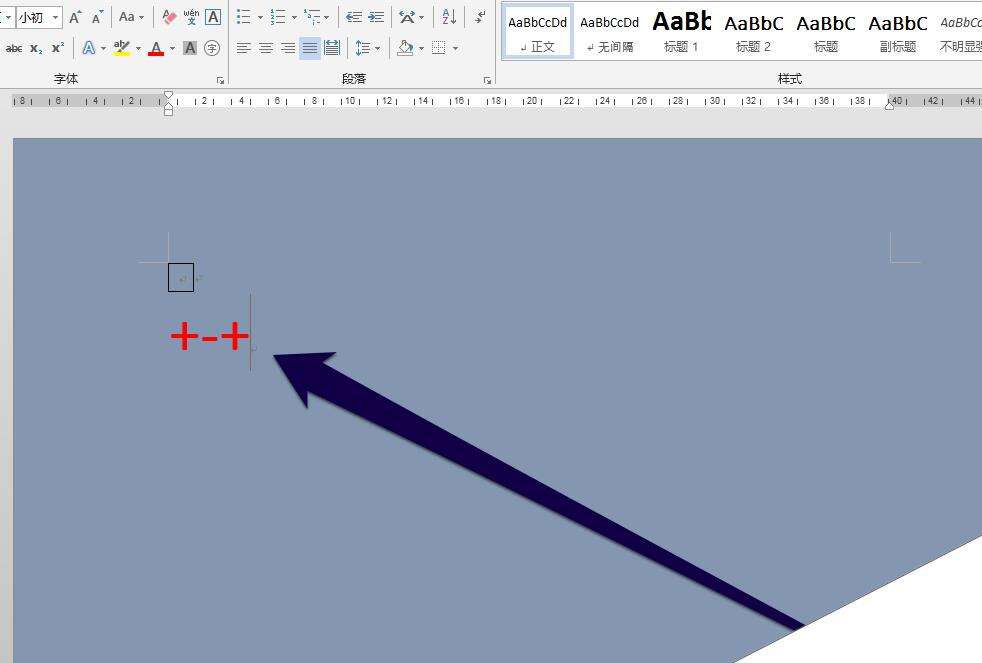Open 字体 dialog launcher

click(x=220, y=80)
